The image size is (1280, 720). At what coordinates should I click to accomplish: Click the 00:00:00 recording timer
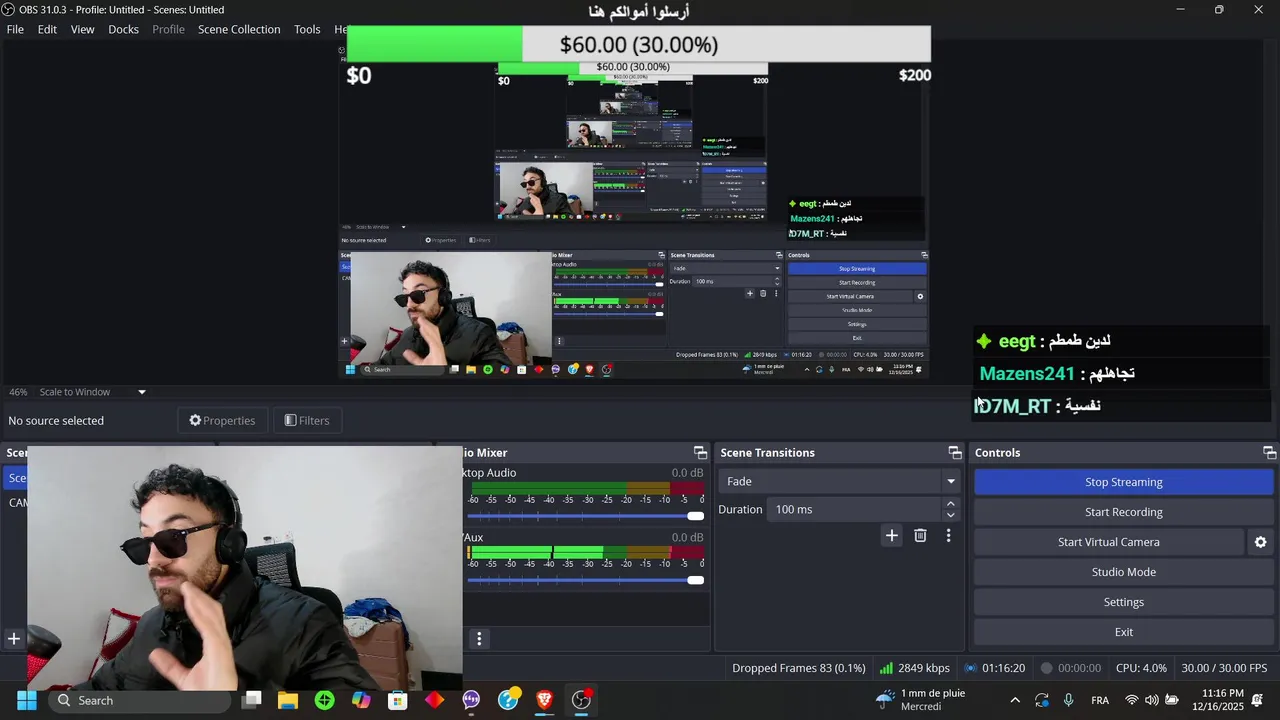point(1070,668)
